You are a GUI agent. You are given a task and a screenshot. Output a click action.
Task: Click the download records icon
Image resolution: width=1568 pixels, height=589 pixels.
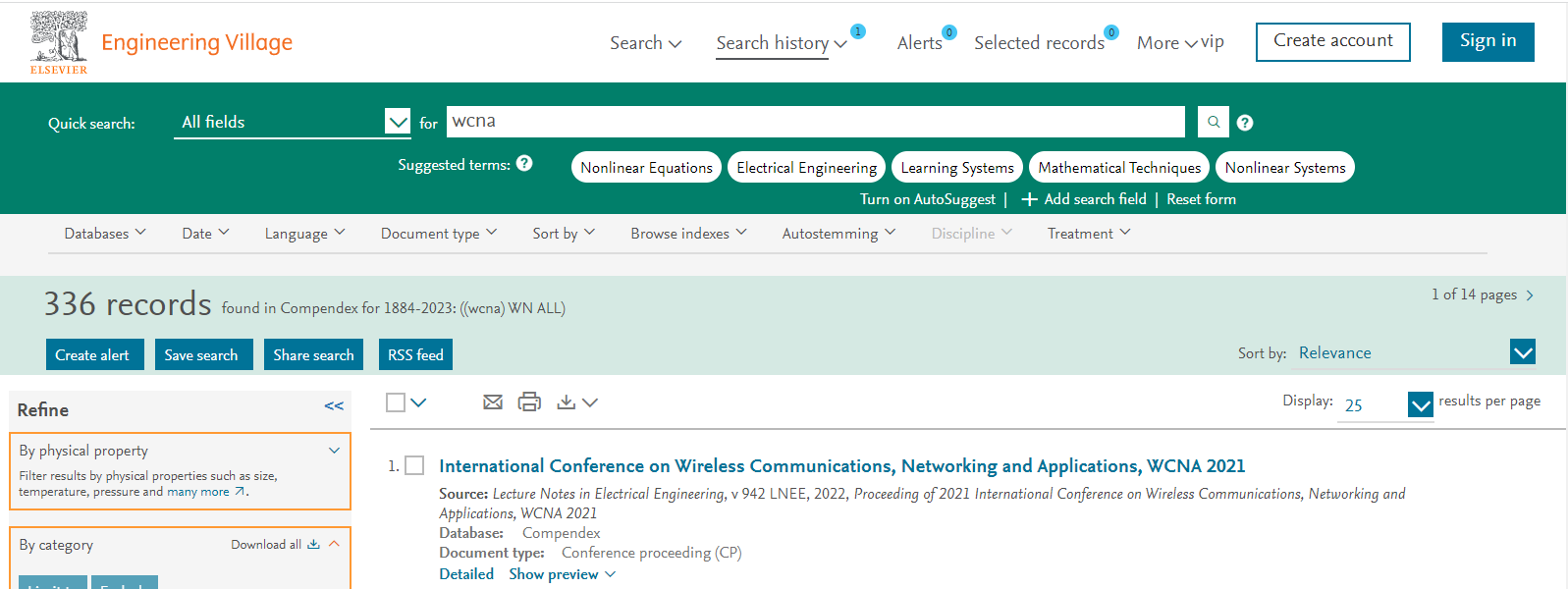point(567,402)
